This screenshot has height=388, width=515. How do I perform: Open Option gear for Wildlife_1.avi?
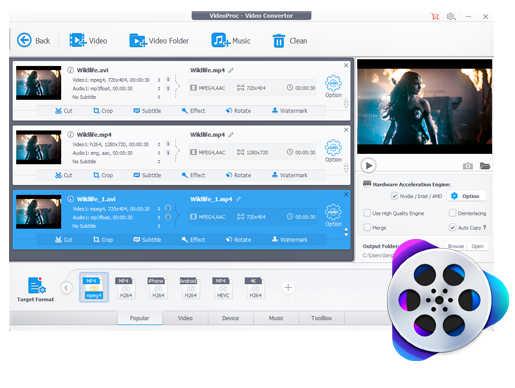click(x=333, y=215)
